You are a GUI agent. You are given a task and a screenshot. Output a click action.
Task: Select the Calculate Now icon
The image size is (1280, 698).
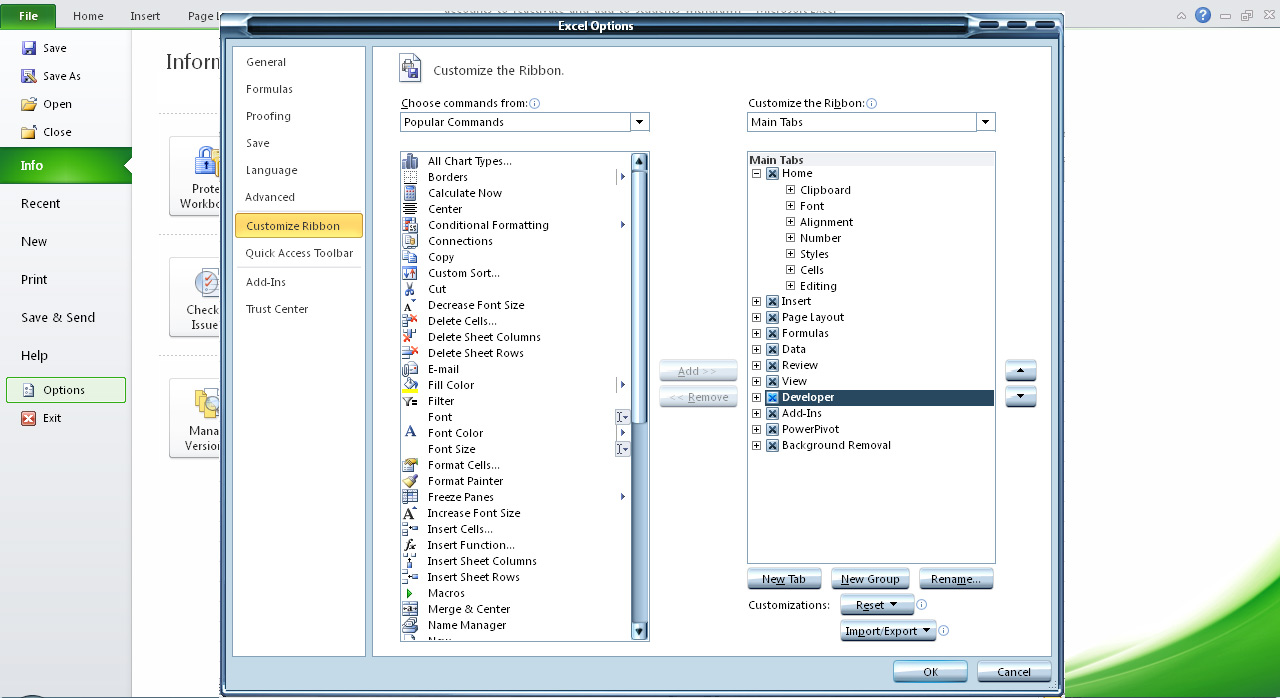click(410, 193)
